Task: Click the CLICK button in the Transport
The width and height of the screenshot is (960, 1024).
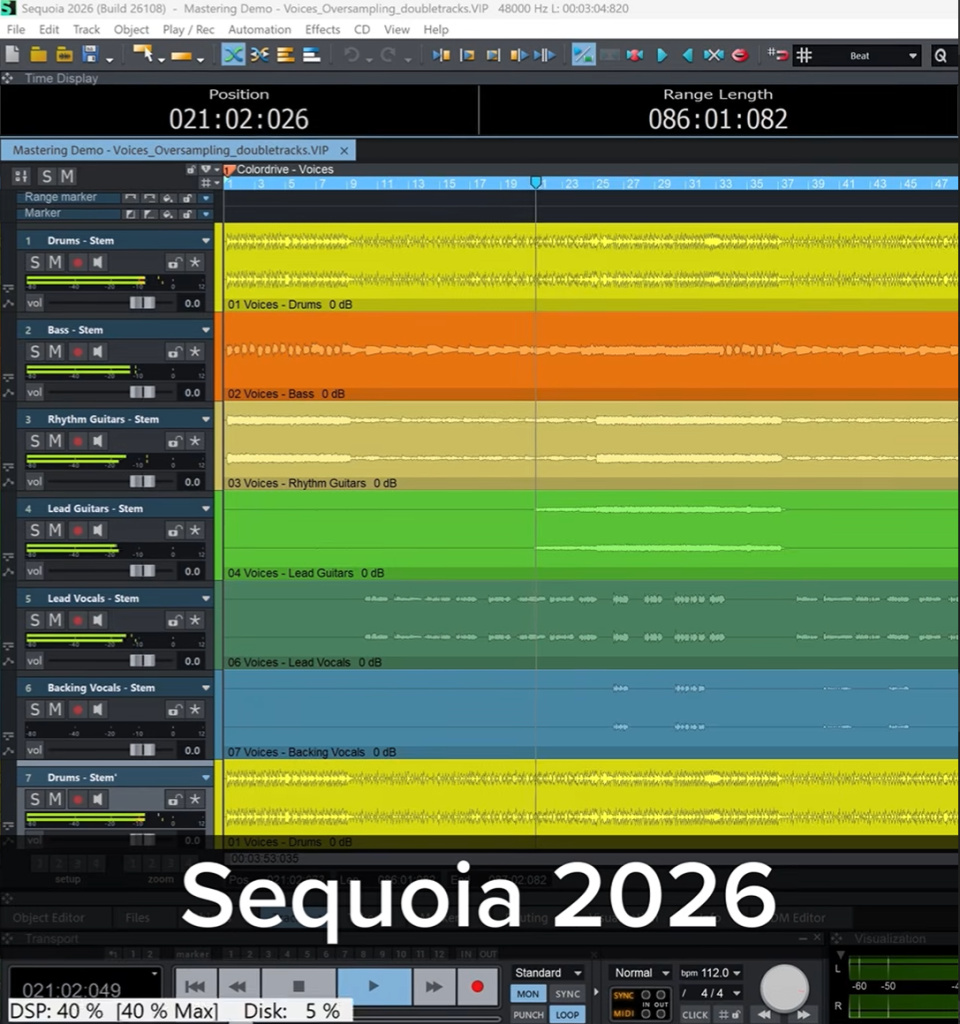Action: (694, 1014)
